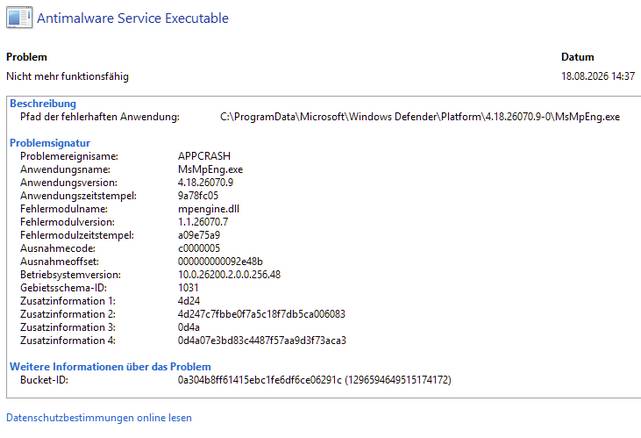Select 'Nicht mehr funktionsfähig' problem text

(x=67, y=76)
